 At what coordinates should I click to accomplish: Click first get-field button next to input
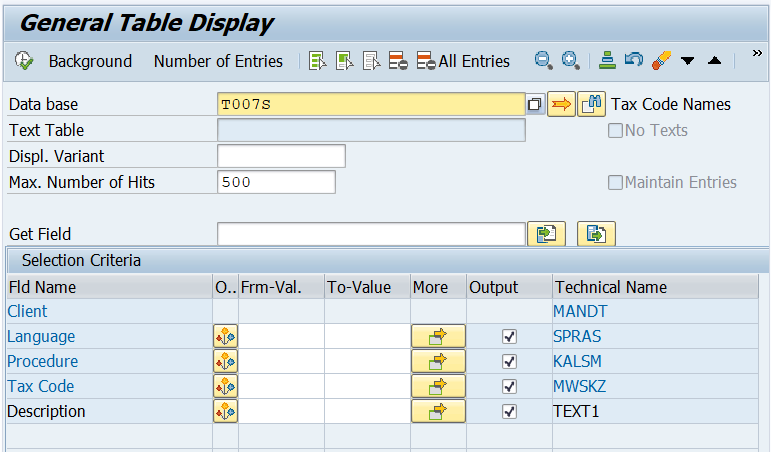click(x=546, y=234)
